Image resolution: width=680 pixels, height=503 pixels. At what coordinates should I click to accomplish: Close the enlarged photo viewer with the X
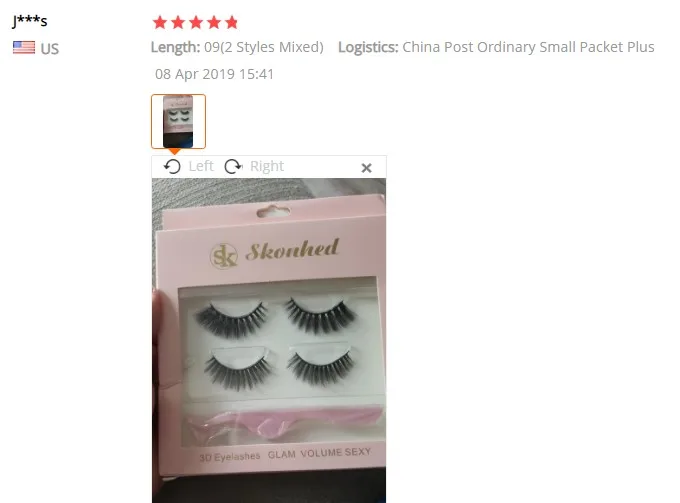366,168
